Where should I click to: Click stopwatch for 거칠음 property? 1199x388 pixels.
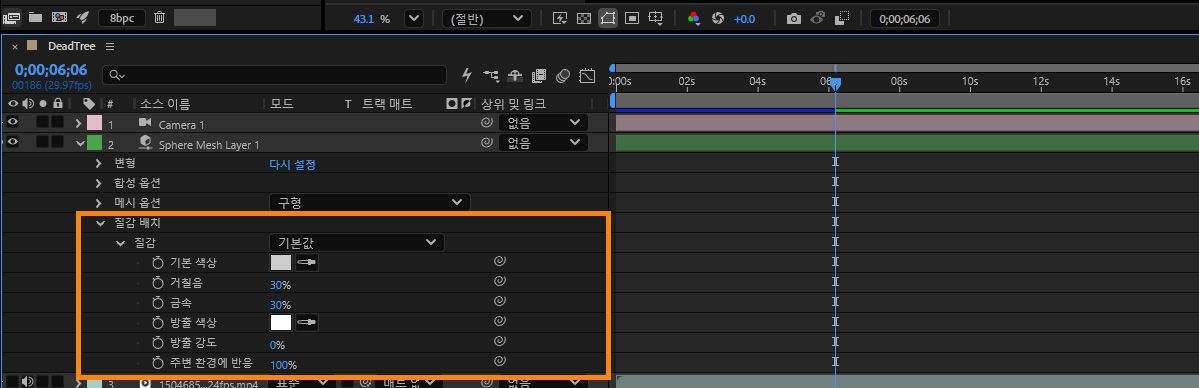[x=158, y=282]
